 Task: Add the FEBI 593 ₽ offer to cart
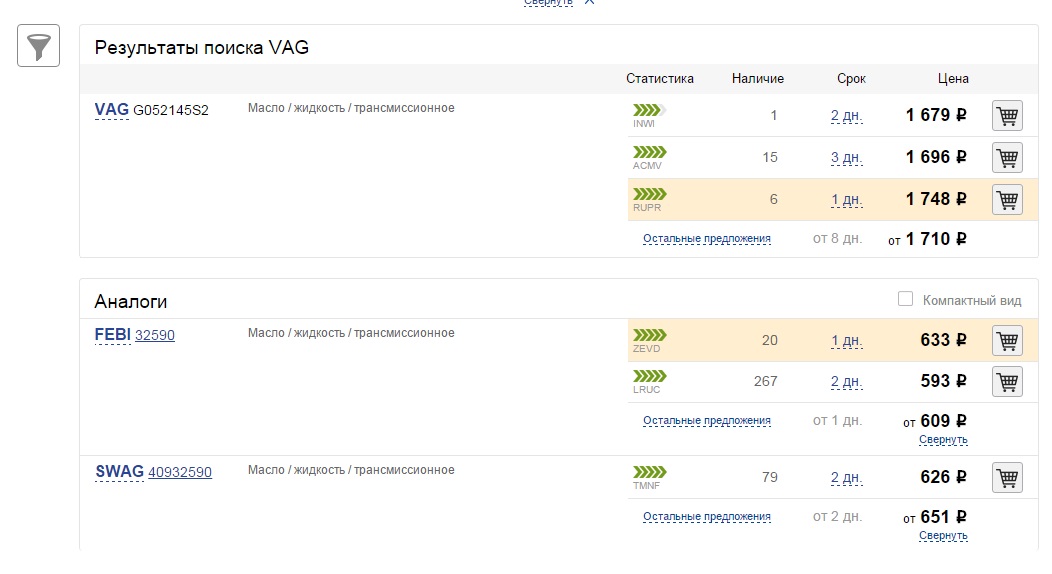tap(1007, 382)
